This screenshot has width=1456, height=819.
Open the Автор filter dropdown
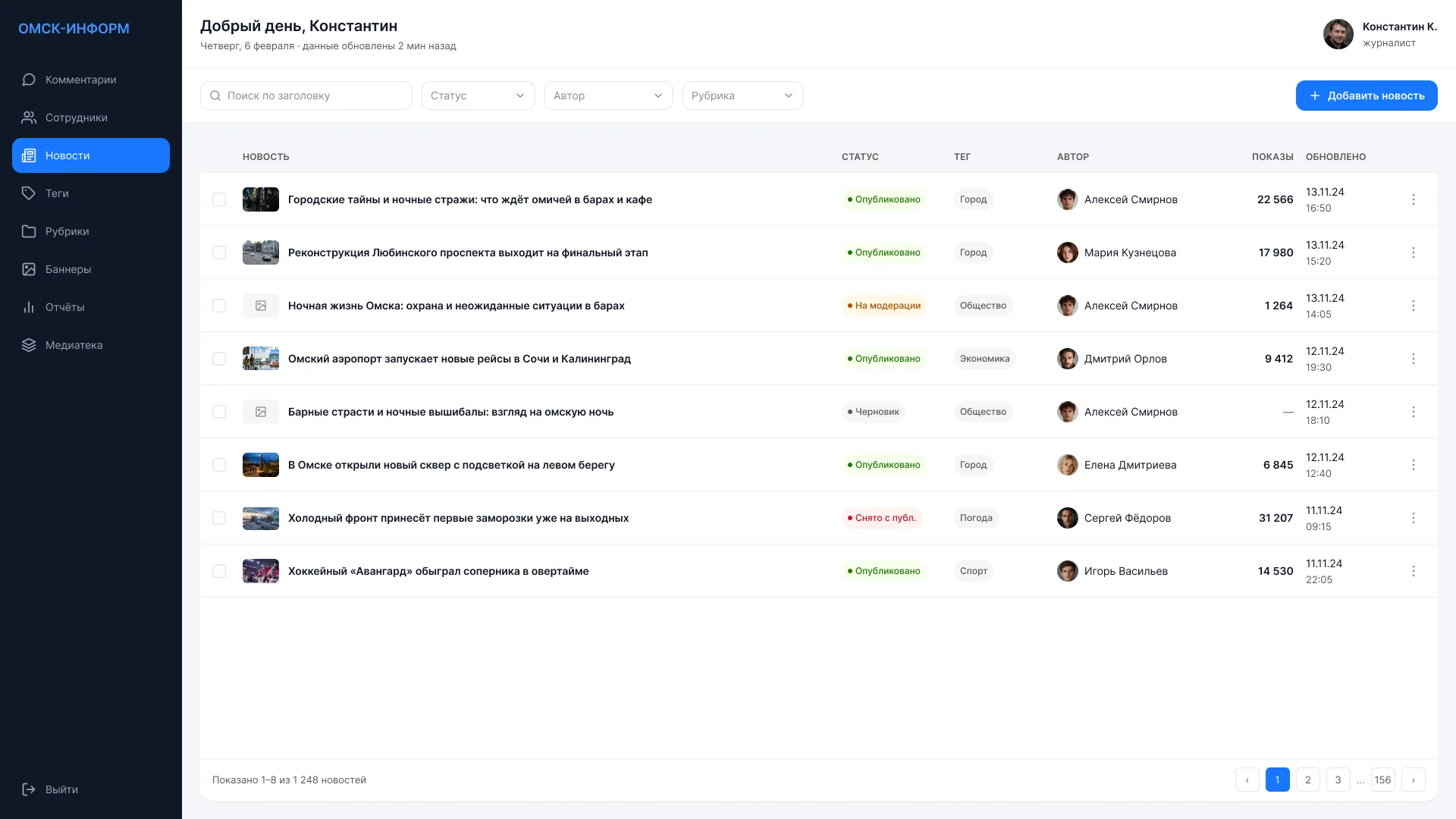[609, 96]
